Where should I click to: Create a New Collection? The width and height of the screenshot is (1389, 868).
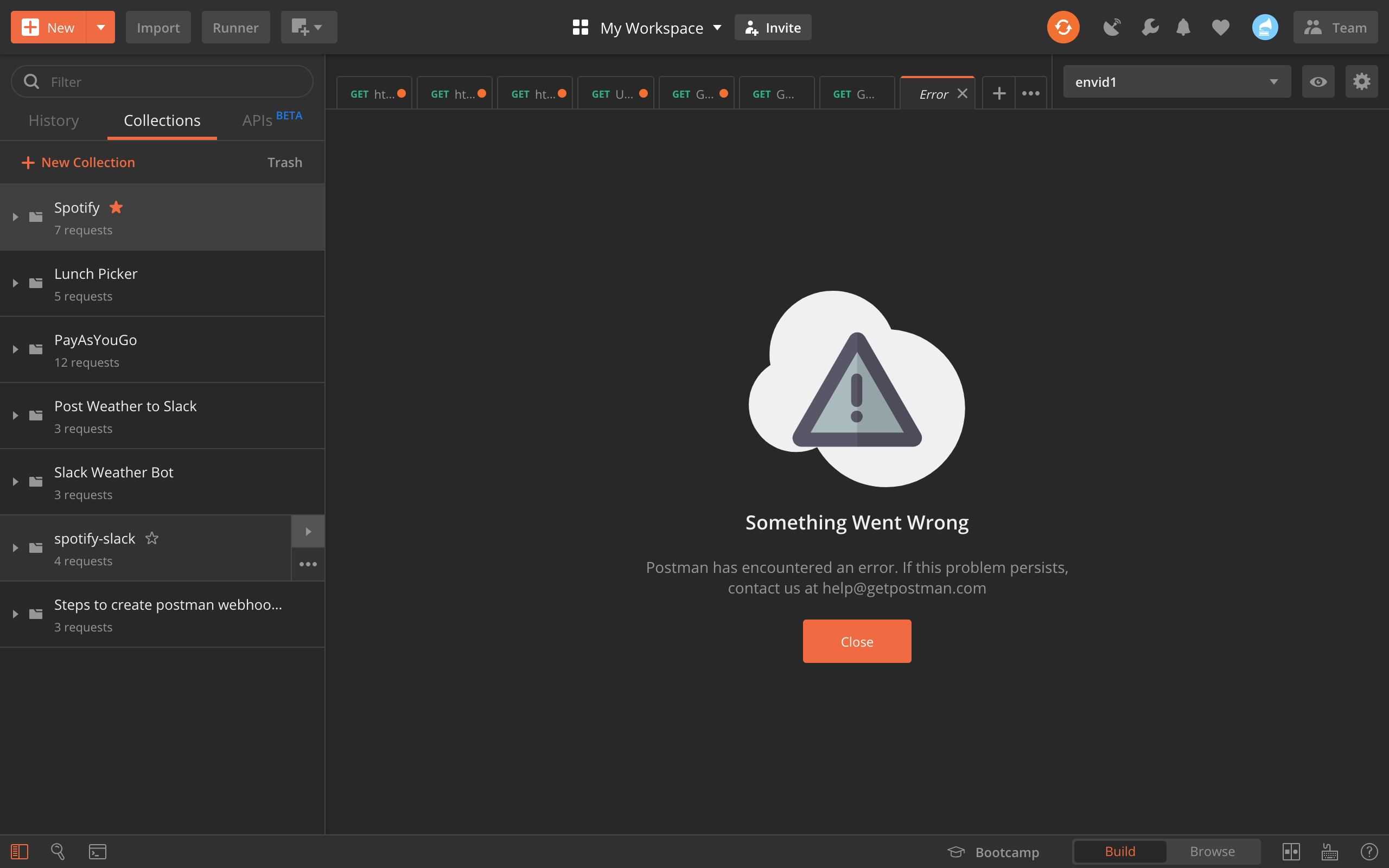click(x=79, y=162)
